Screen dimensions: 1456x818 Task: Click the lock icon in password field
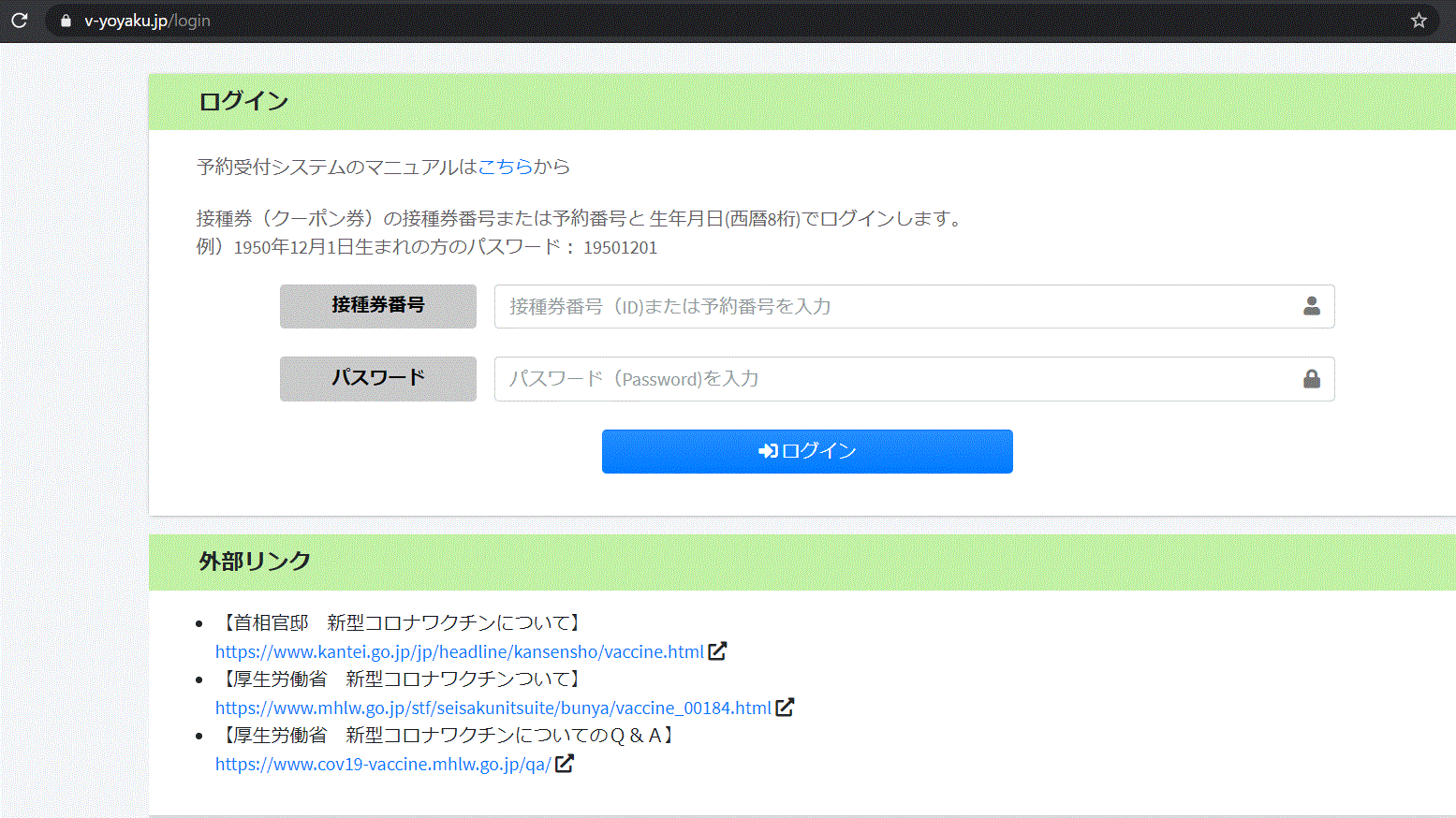pos(1311,379)
